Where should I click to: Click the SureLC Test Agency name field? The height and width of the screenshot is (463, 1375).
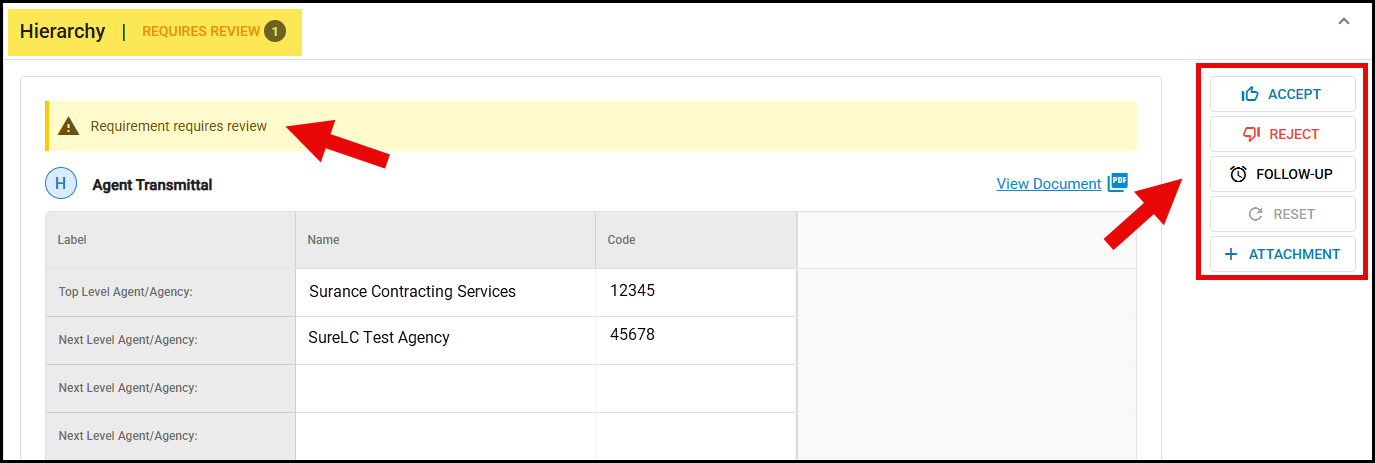[x=446, y=340]
